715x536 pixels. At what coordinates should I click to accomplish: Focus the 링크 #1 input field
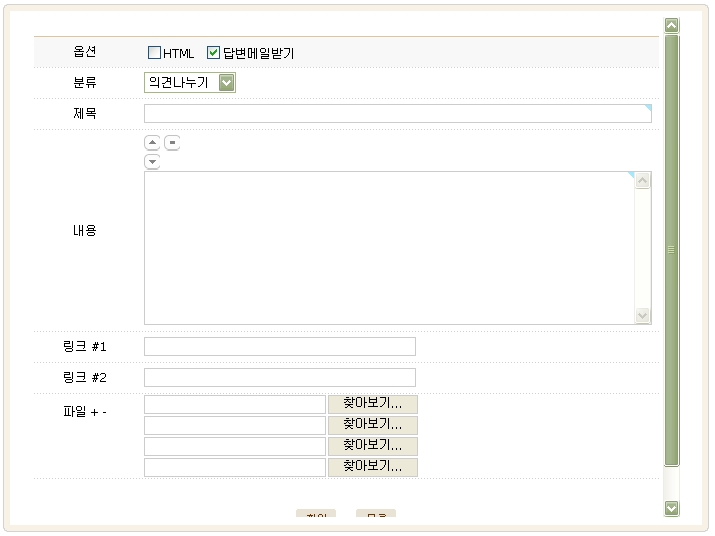tap(279, 347)
